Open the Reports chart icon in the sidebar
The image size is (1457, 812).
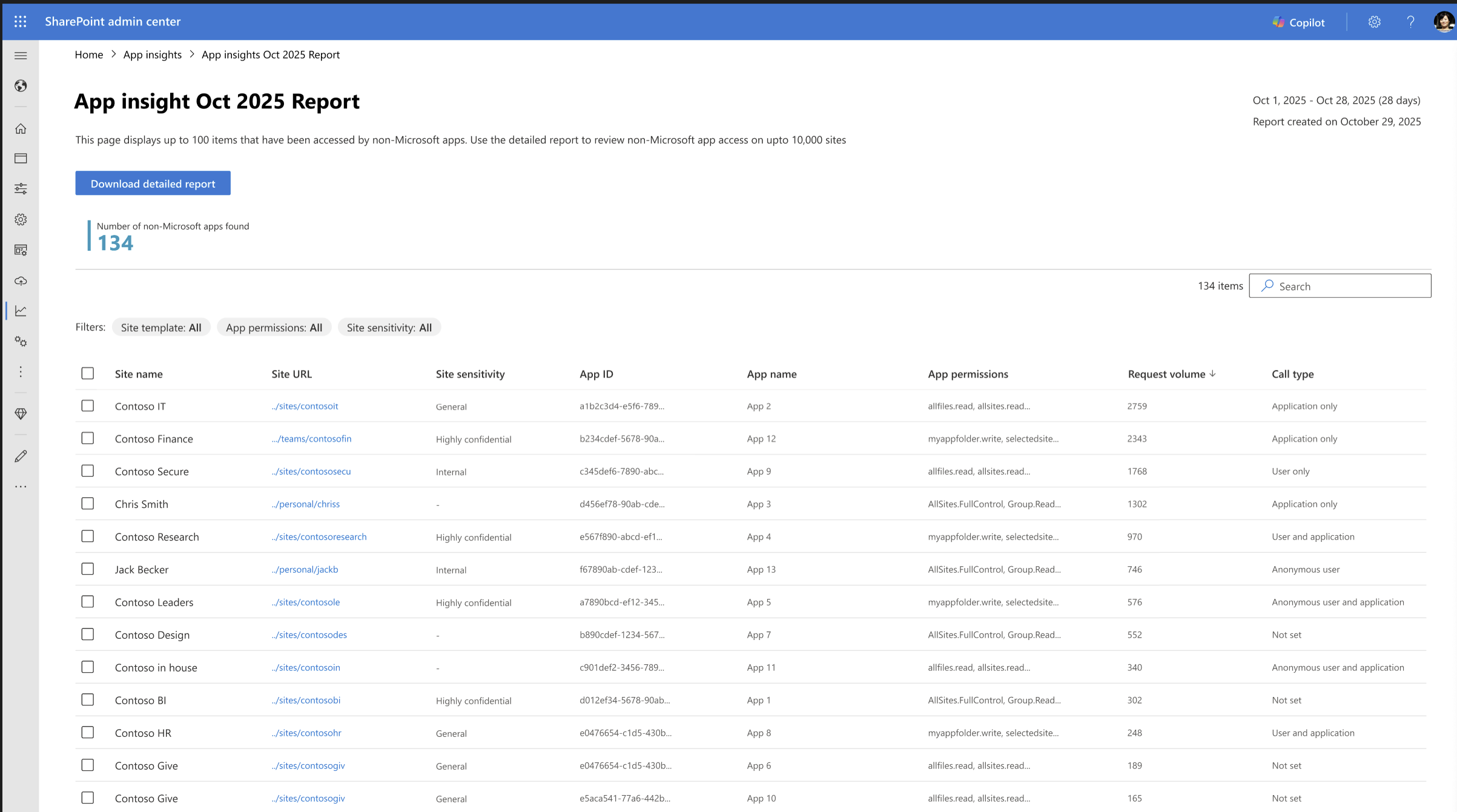(21, 311)
